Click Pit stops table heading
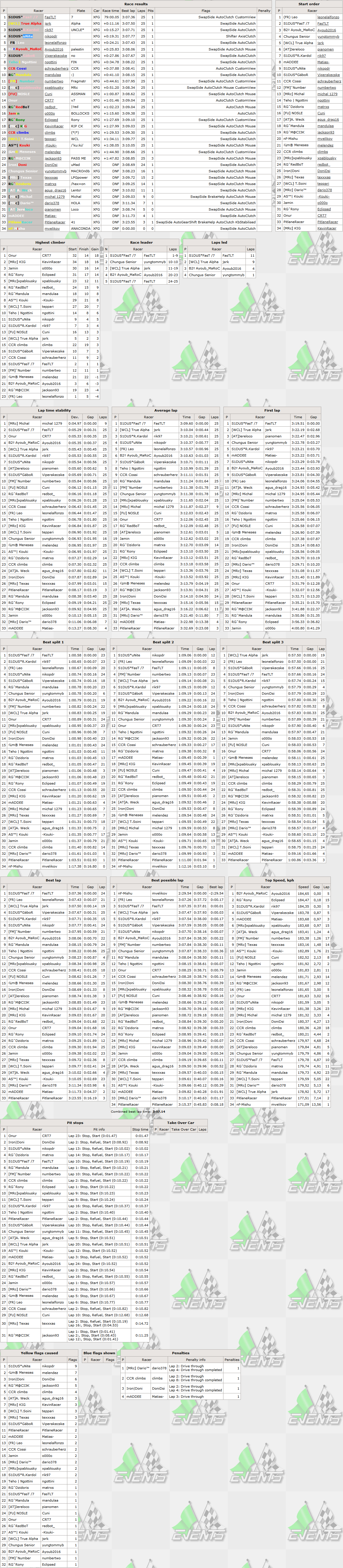The image size is (343, 1568). pos(75,1122)
